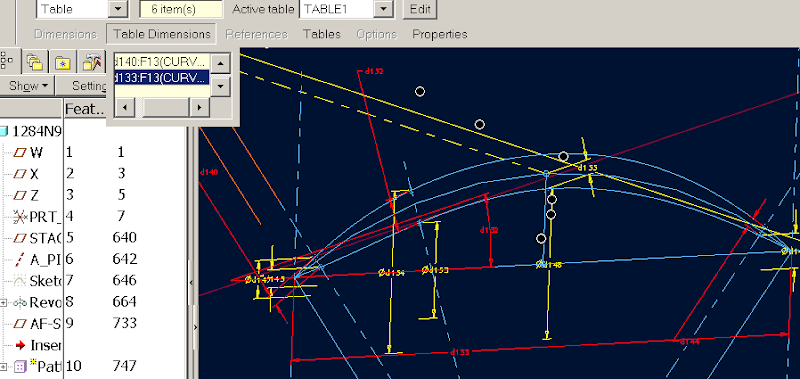Click the Ød154 diameter dimension label
The image size is (800, 379).
[392, 273]
